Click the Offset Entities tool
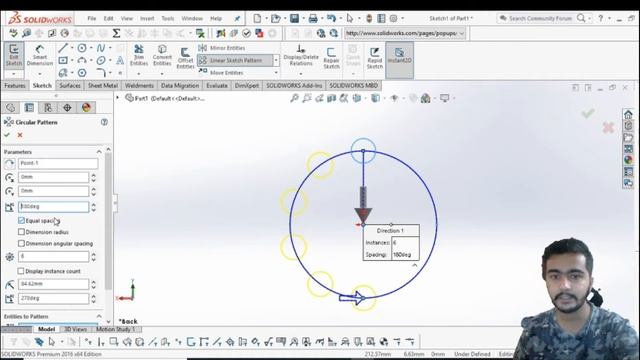Viewport: 640px width, 360px height. click(x=185, y=57)
